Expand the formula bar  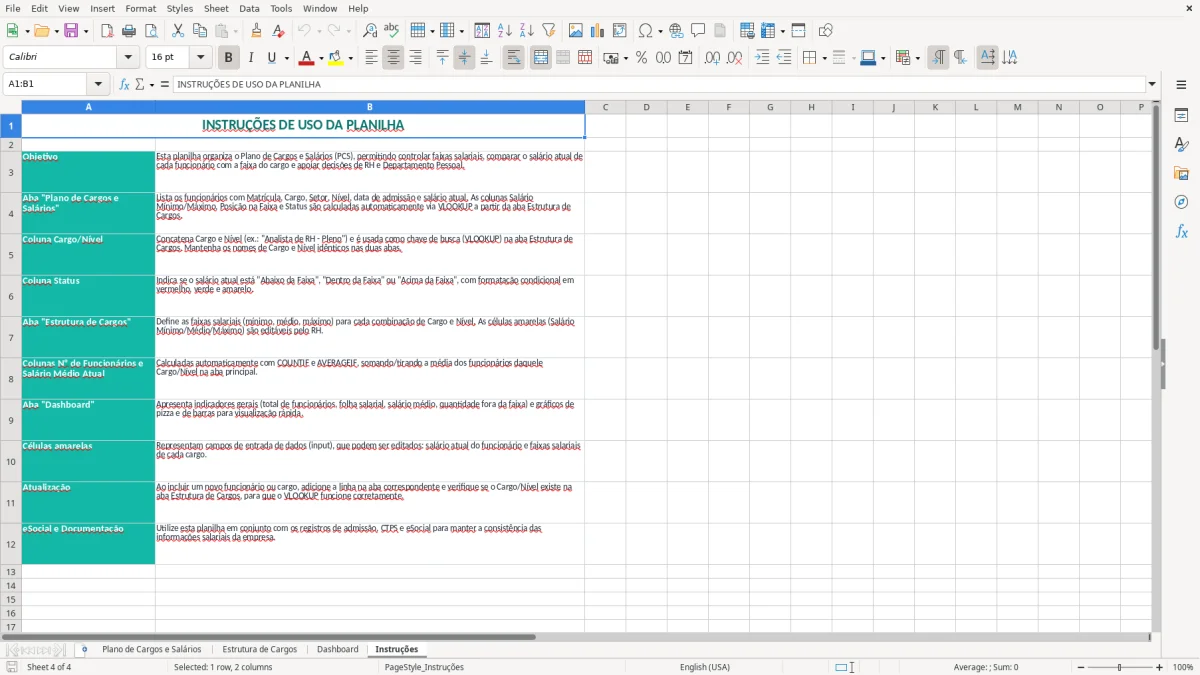1152,84
